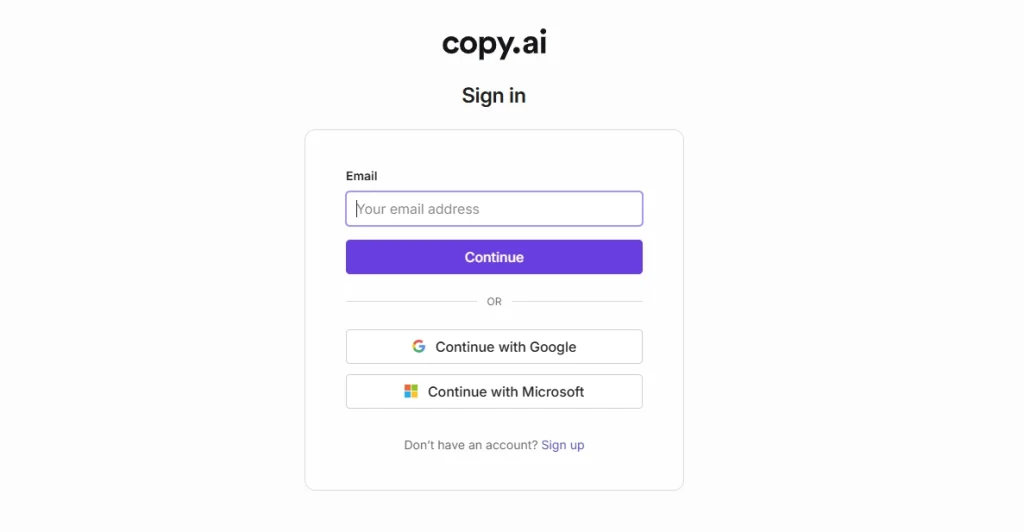This screenshot has width=1024, height=532.
Task: Click the "Continue with Microsoft" text label
Action: [506, 392]
